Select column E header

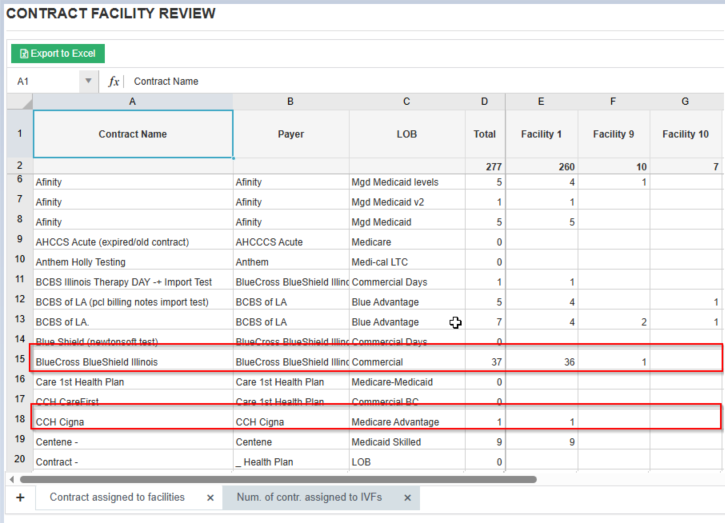coord(541,102)
